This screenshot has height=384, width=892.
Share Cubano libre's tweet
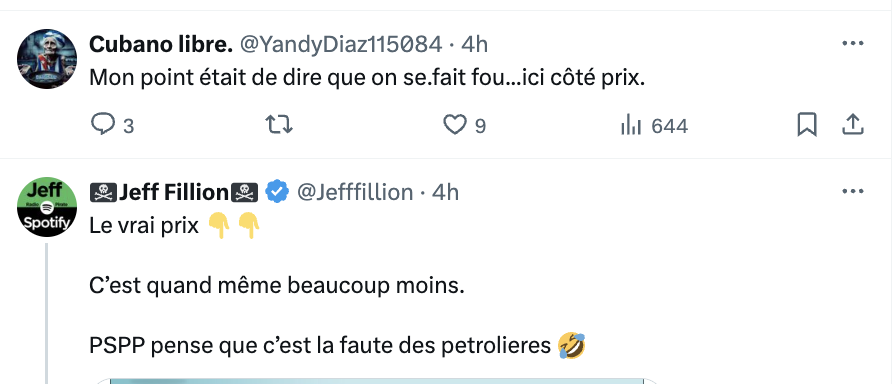pyautogui.click(x=853, y=125)
